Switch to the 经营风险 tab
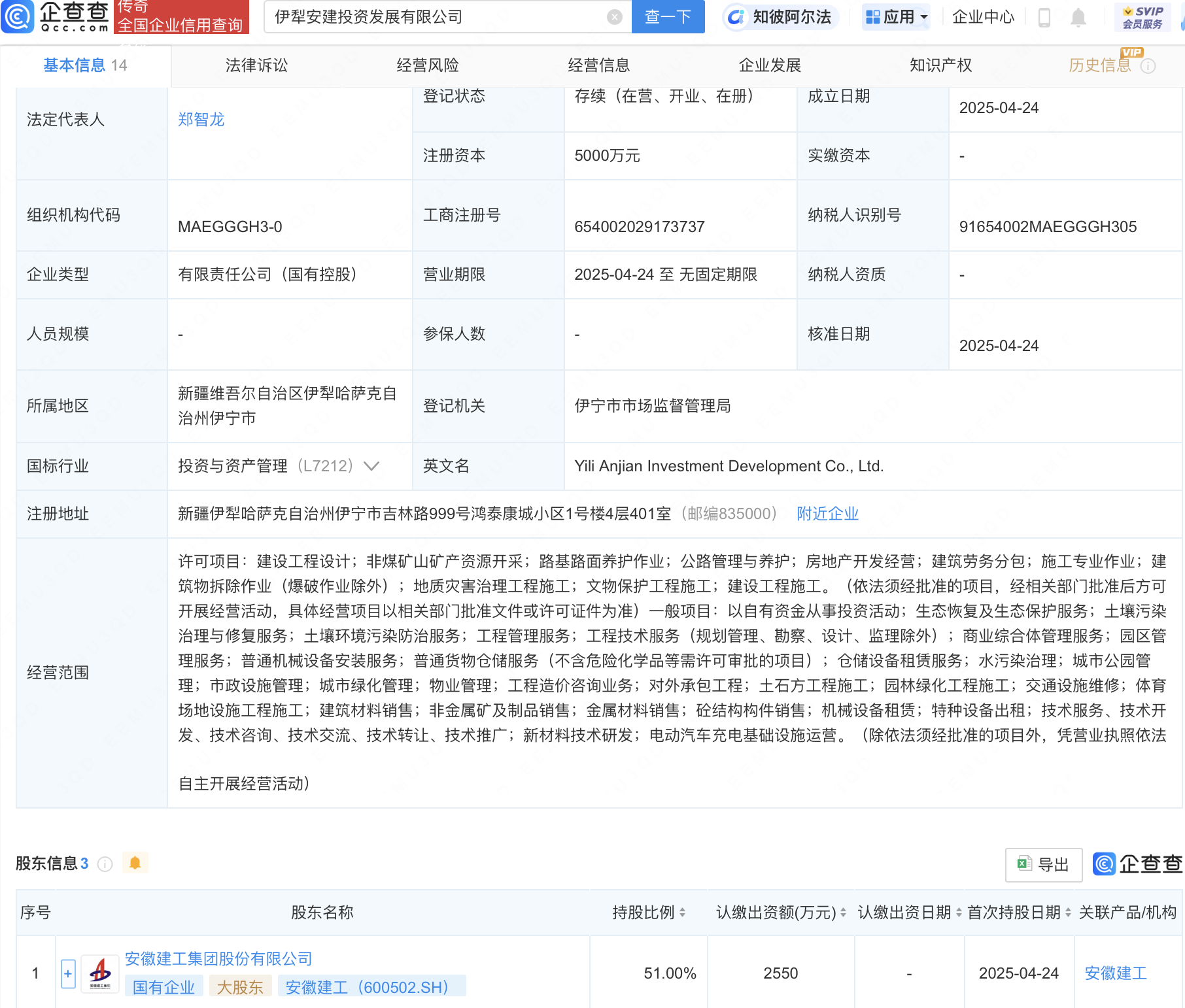Image resolution: width=1185 pixels, height=1008 pixels. (x=428, y=65)
